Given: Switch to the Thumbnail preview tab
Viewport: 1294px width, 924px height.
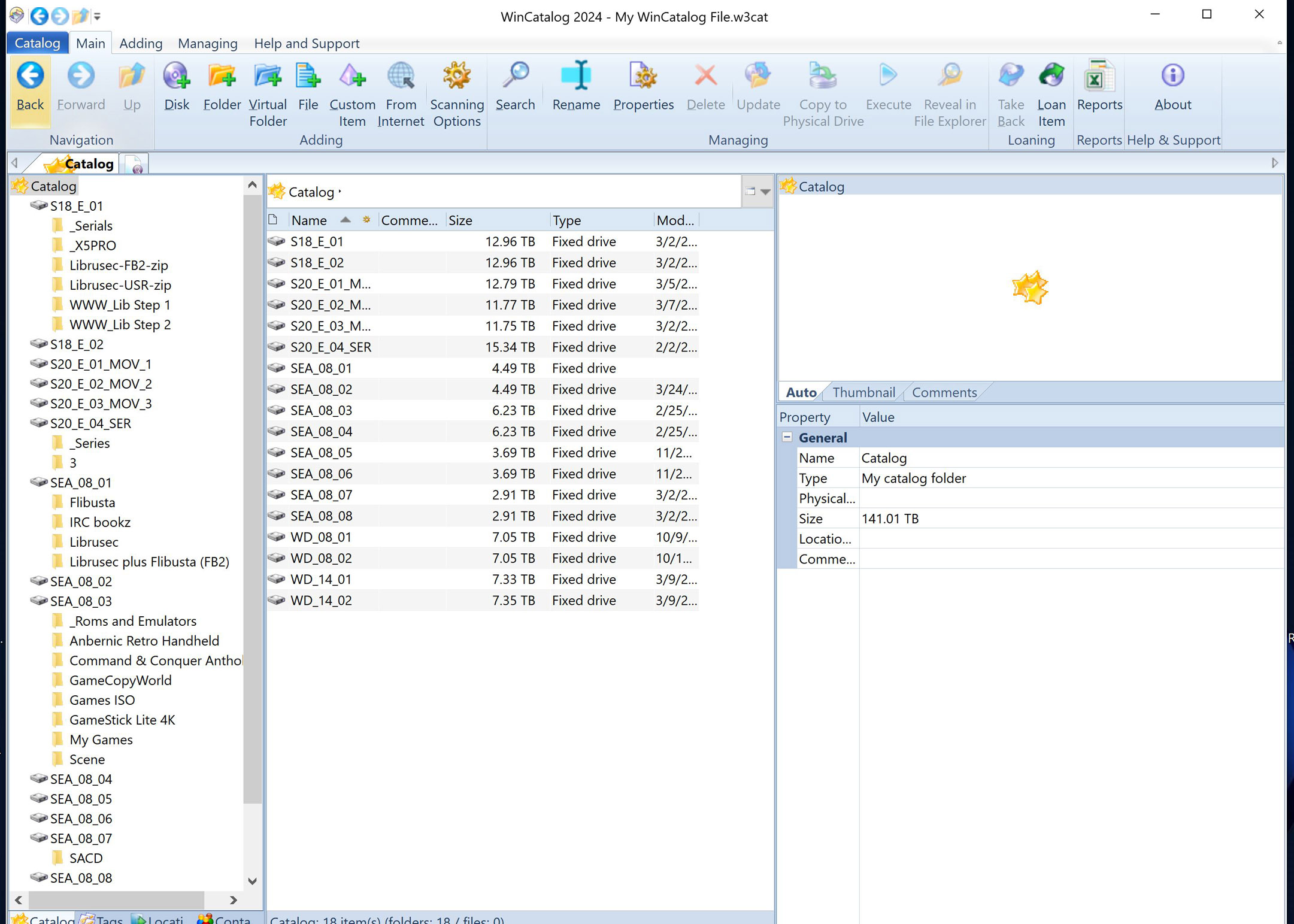Looking at the screenshot, I should click(x=863, y=392).
